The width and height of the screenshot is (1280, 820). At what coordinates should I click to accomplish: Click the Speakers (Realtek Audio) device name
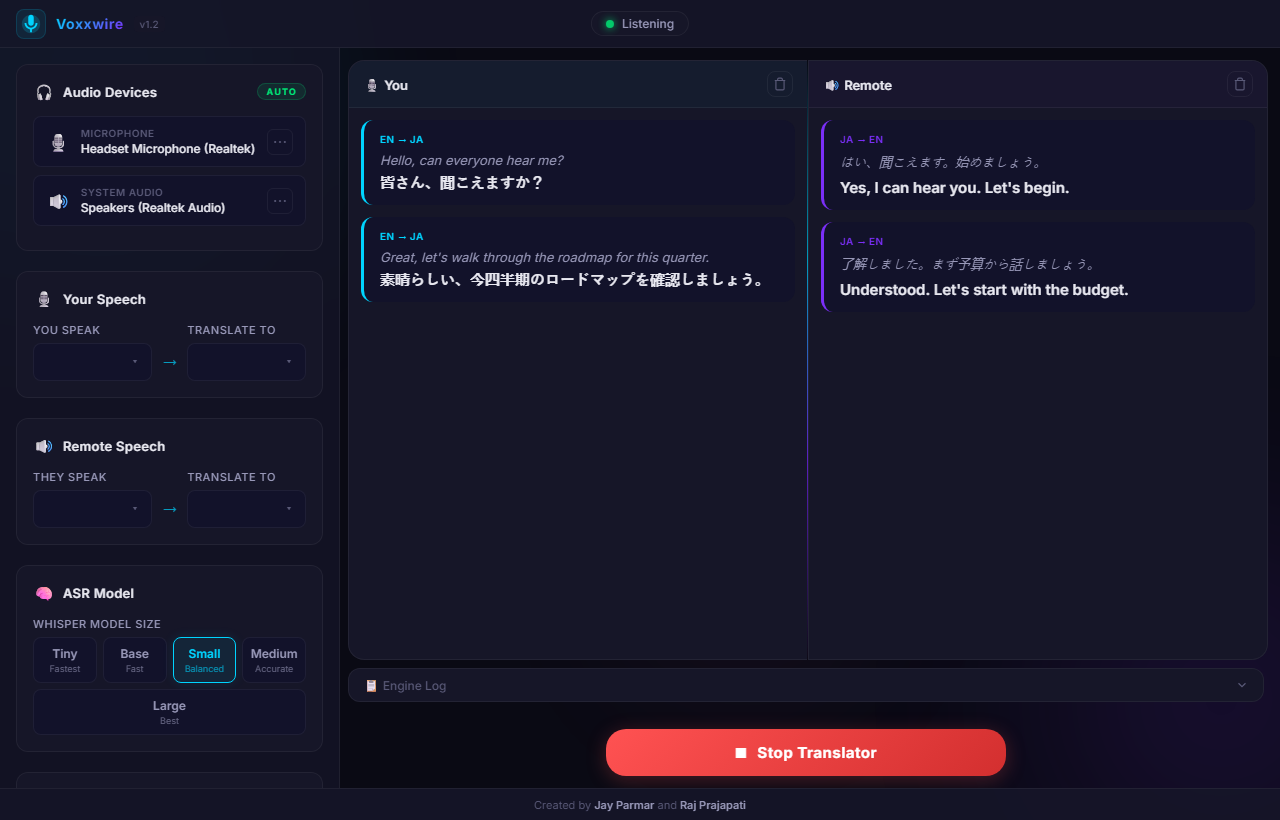coord(153,208)
